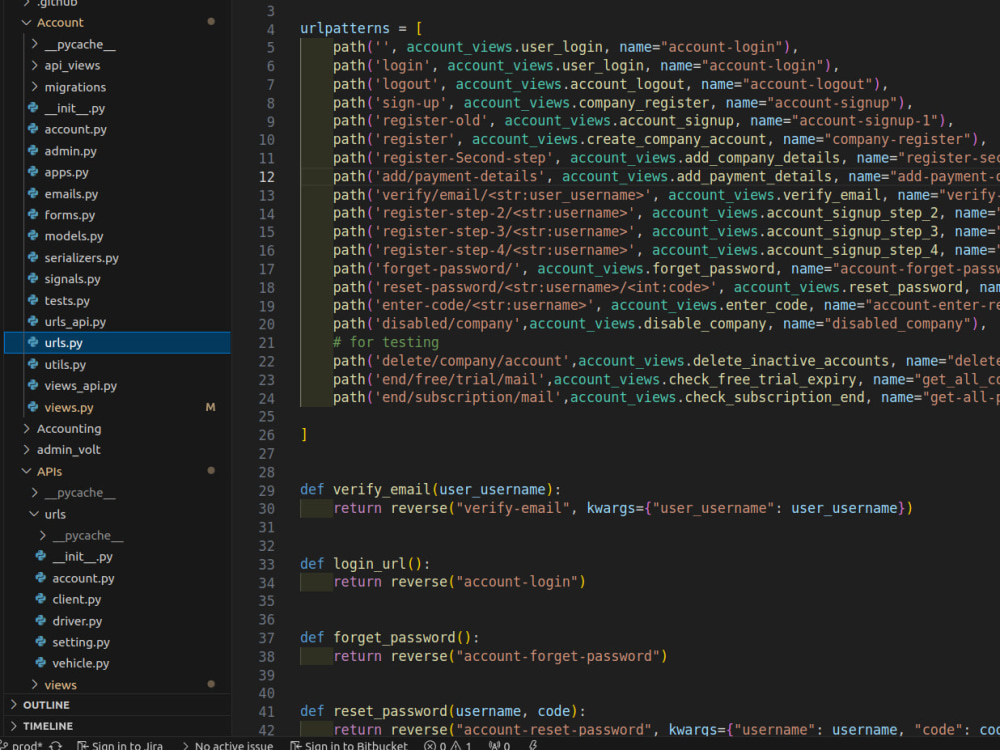Click the Python icon of utils.py

[x=33, y=364]
